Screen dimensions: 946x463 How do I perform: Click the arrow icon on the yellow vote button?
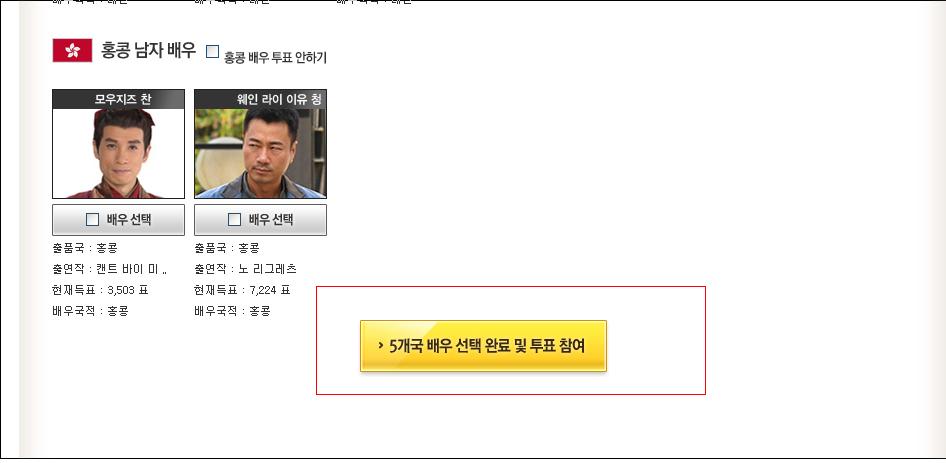click(x=381, y=346)
